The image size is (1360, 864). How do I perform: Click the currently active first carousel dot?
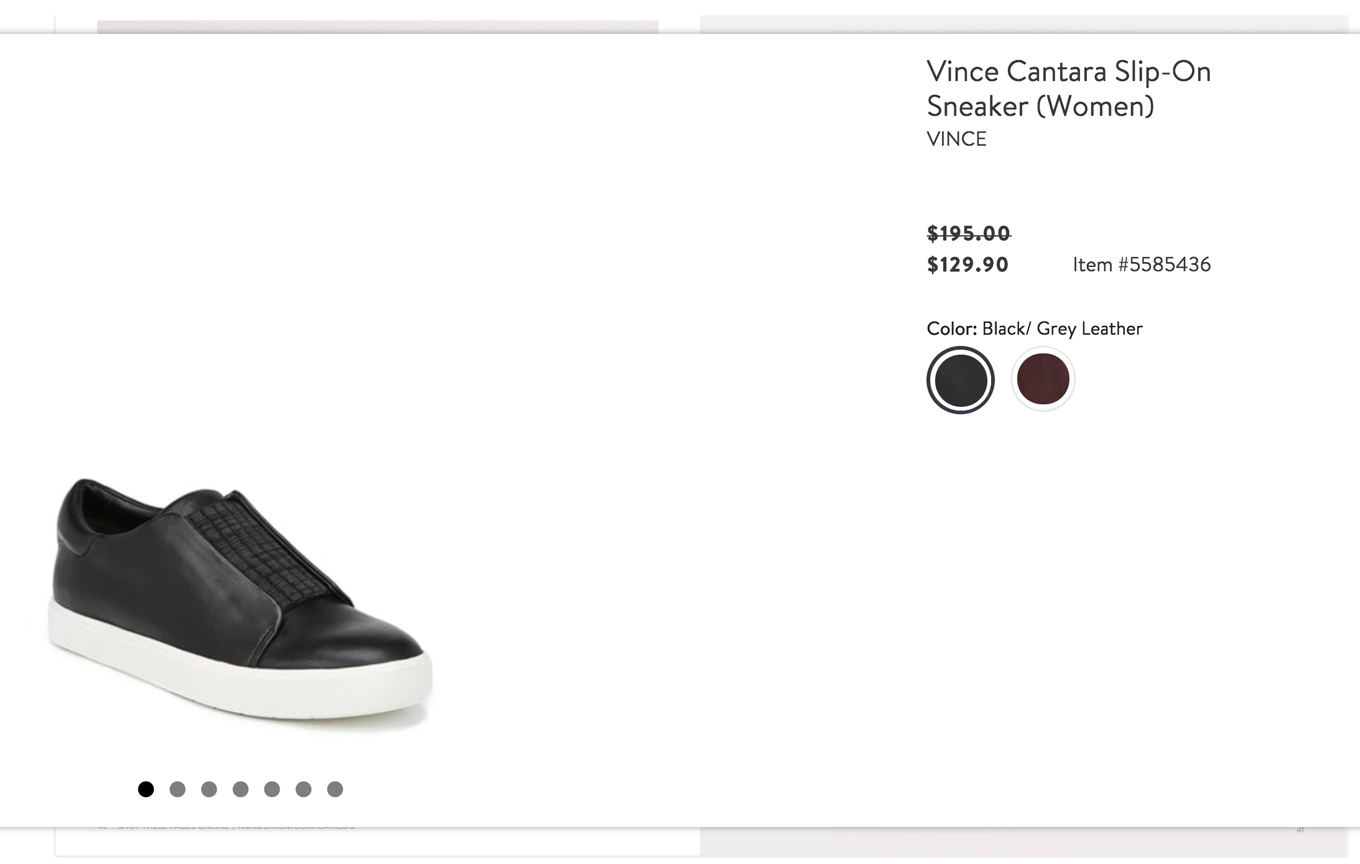[145, 789]
